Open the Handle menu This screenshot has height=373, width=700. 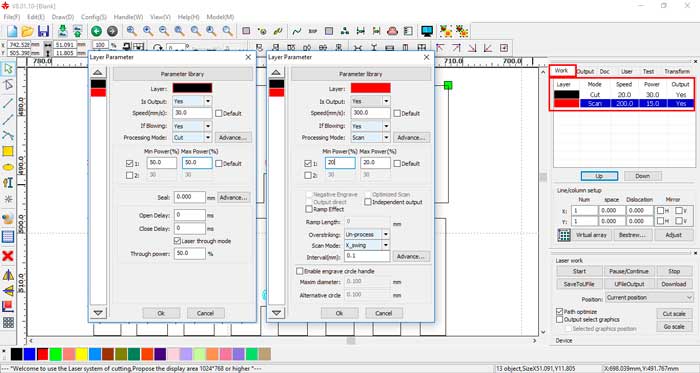(x=128, y=17)
